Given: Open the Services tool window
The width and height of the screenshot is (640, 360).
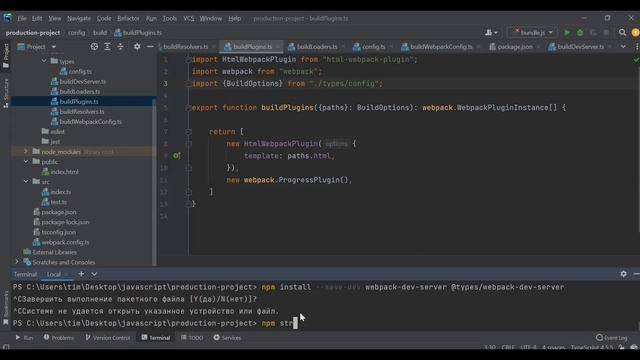Looking at the screenshot, I should [x=227, y=338].
